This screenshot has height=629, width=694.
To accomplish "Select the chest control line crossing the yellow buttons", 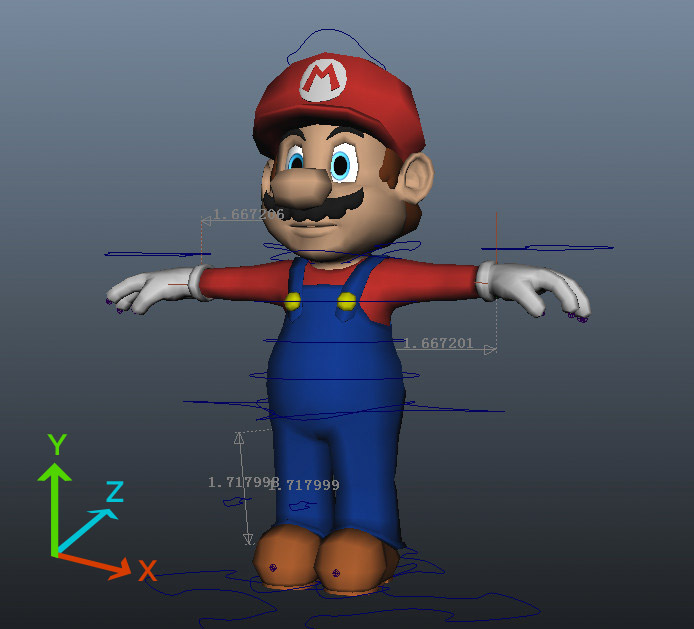I will (335, 302).
